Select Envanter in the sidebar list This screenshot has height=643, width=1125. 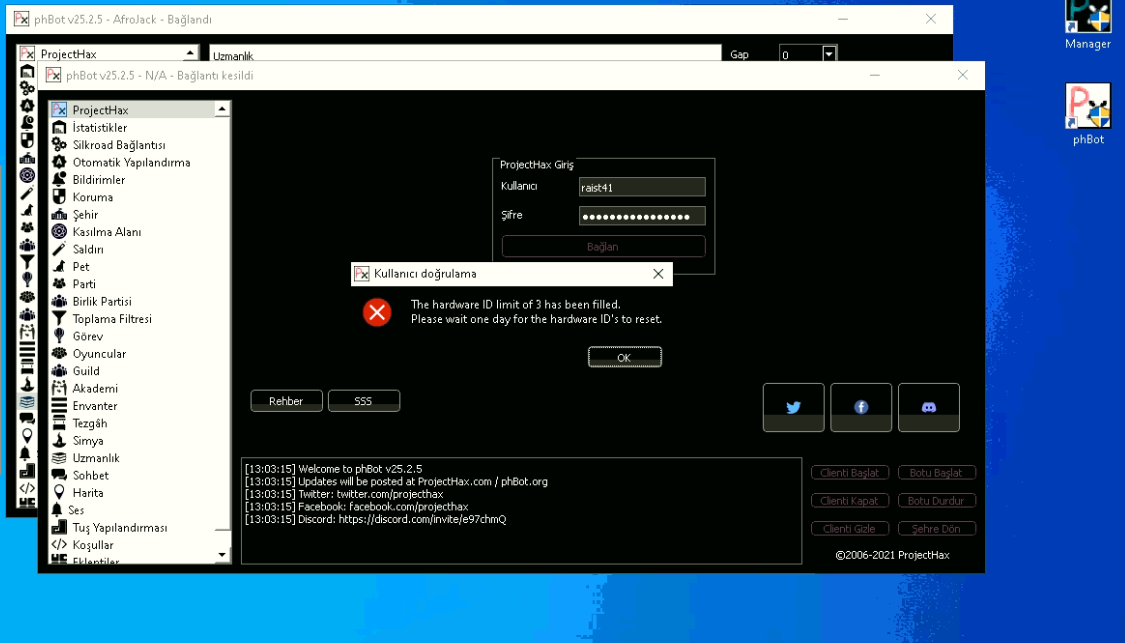click(95, 406)
